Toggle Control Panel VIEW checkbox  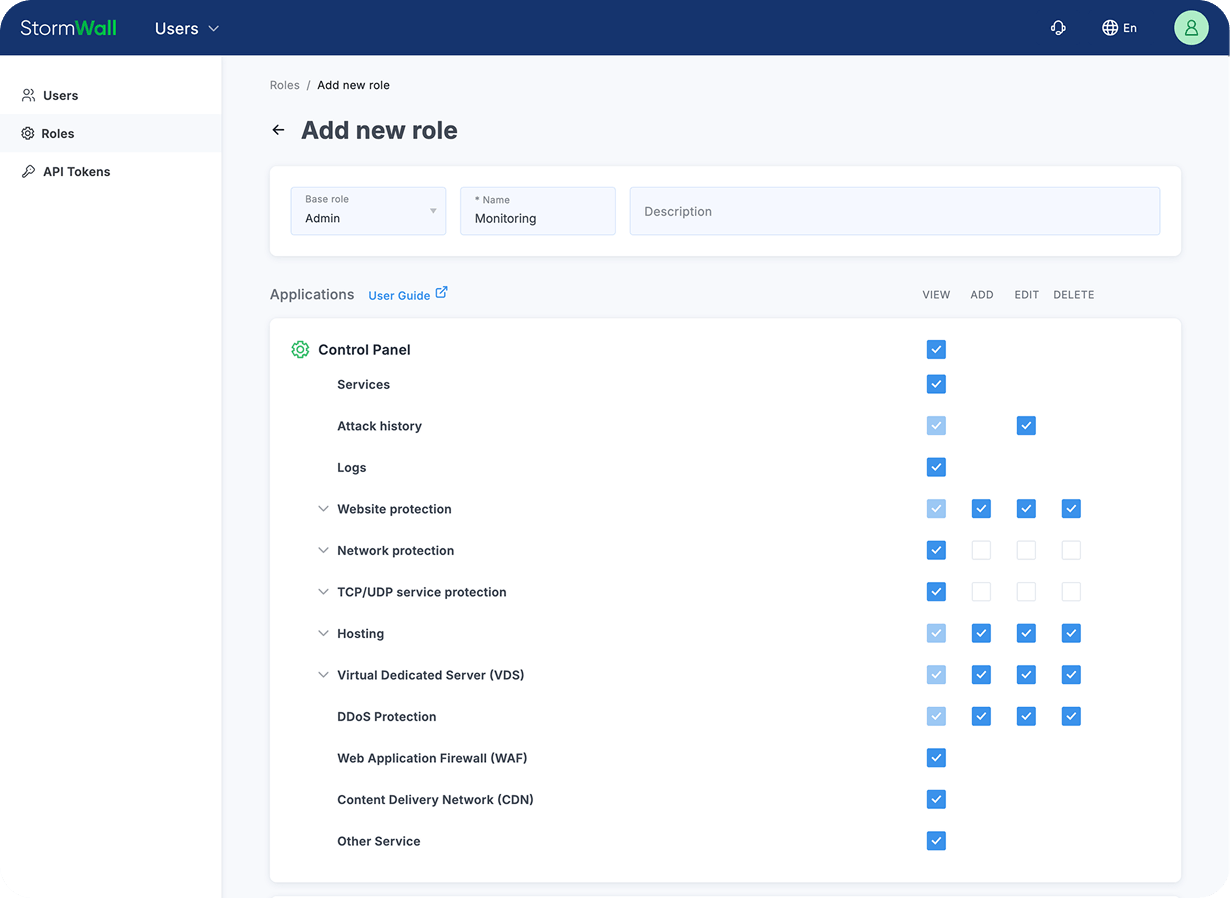click(x=936, y=349)
